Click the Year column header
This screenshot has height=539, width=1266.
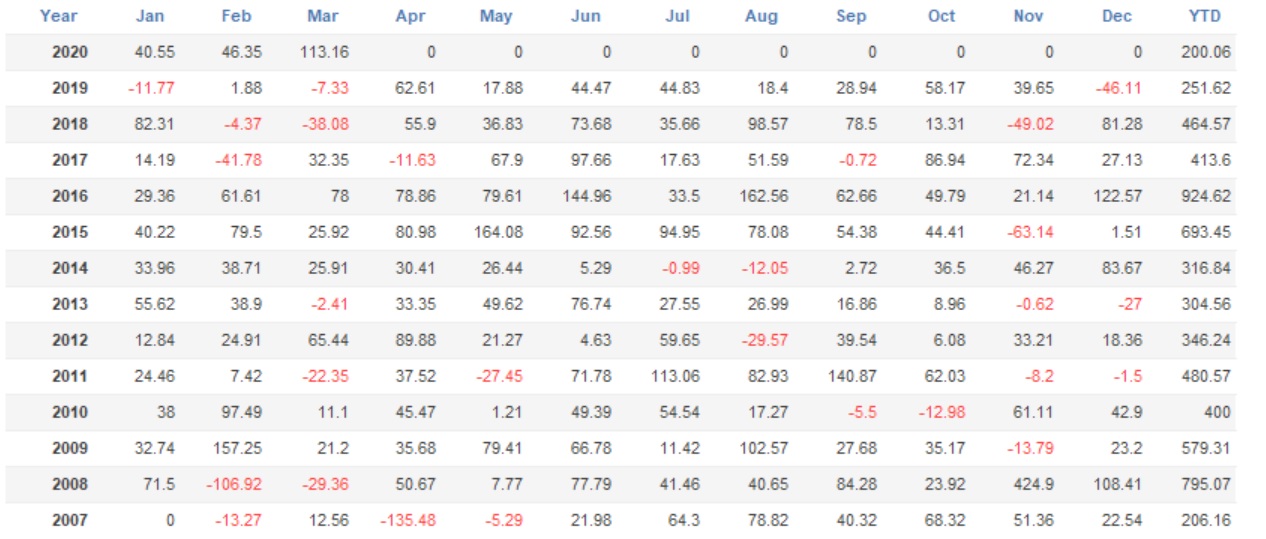pos(59,16)
